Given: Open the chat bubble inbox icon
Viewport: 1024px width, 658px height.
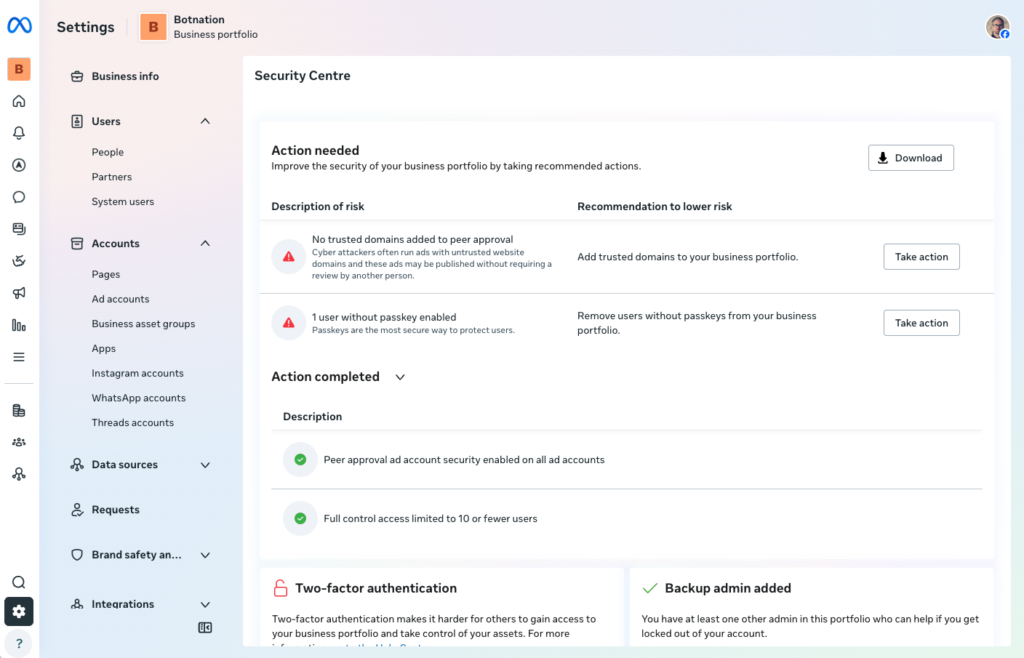Looking at the screenshot, I should click(19, 197).
